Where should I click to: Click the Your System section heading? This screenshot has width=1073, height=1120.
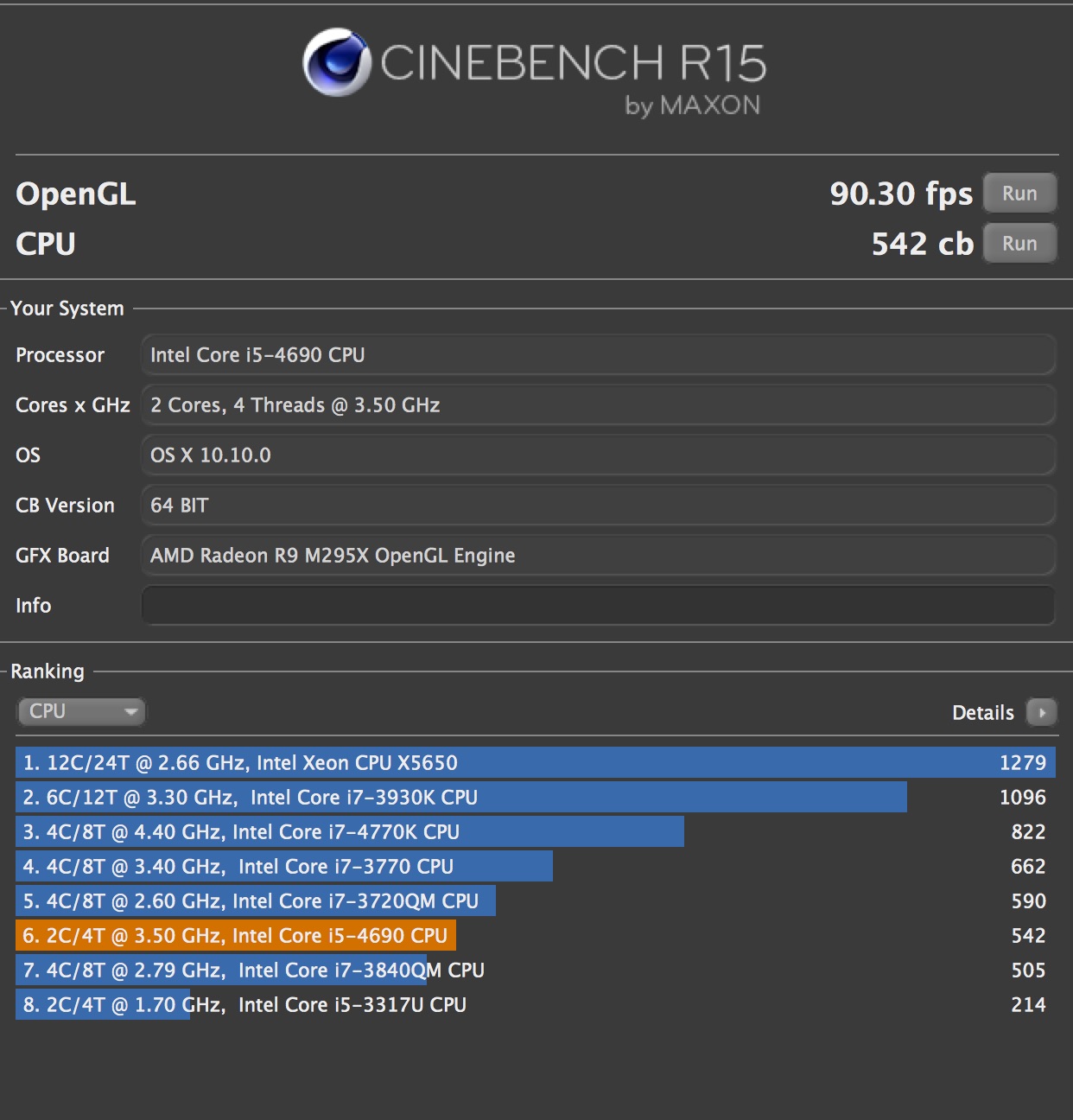click(x=67, y=309)
